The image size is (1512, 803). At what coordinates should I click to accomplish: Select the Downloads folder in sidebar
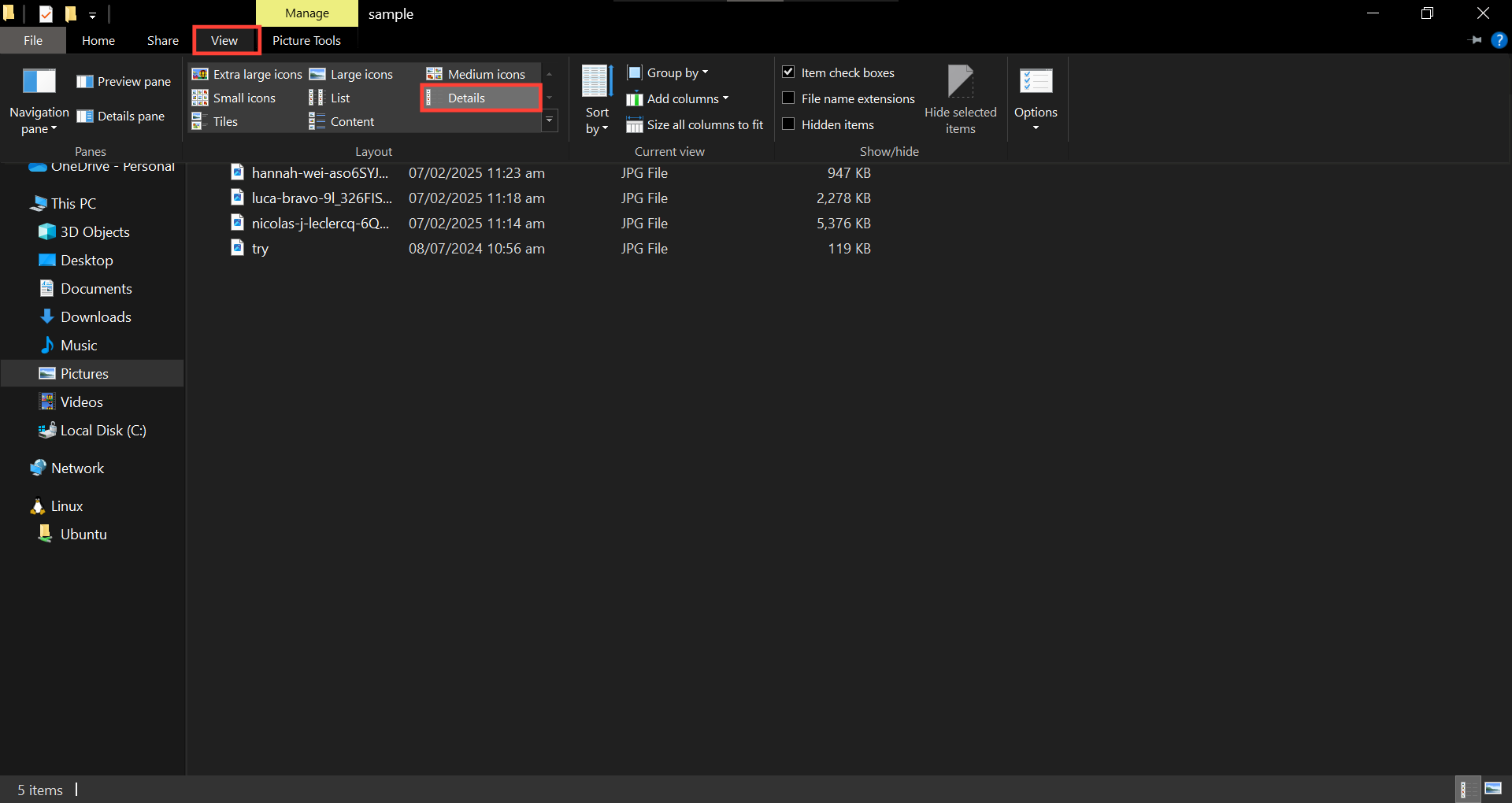point(95,317)
